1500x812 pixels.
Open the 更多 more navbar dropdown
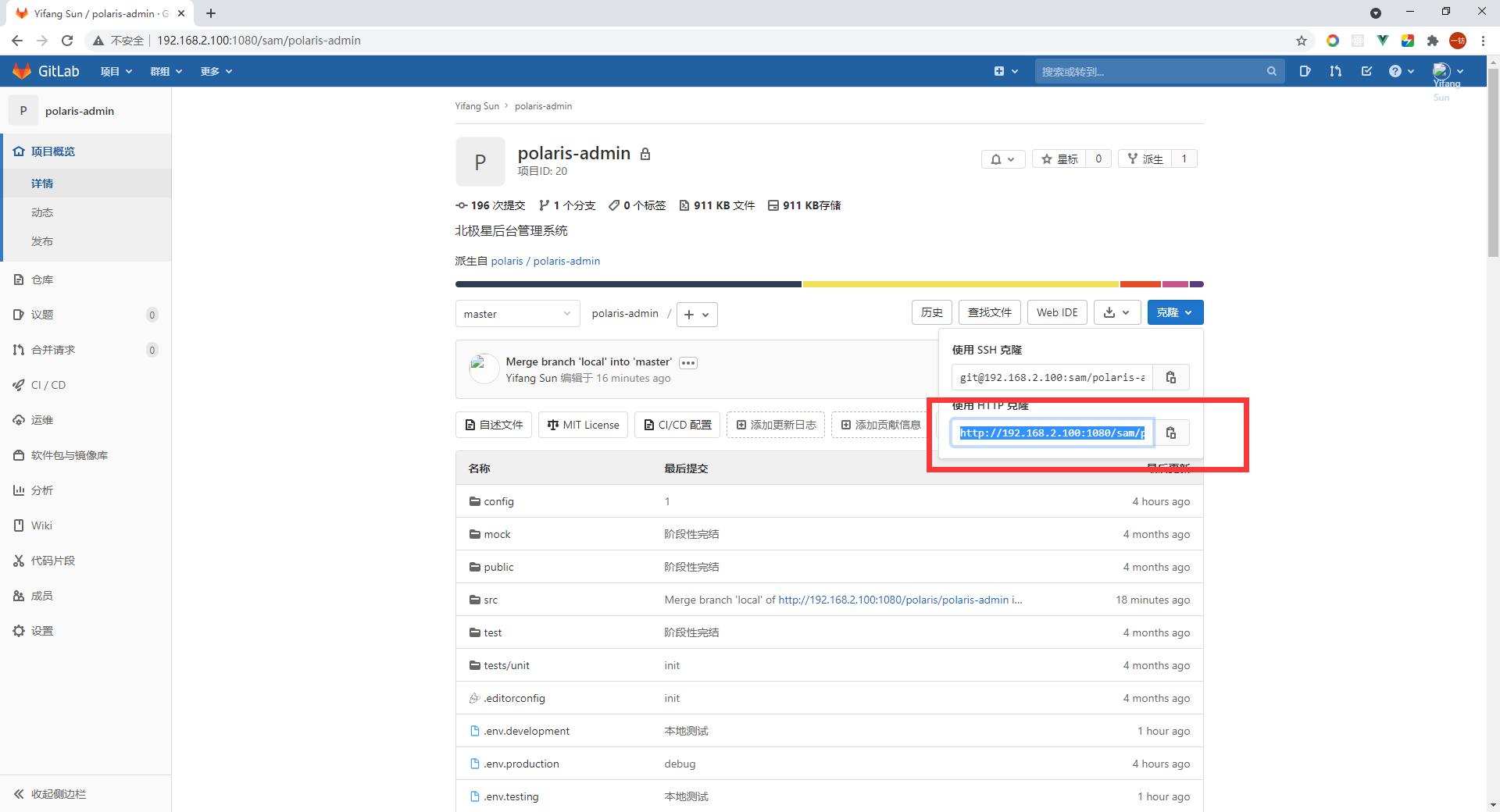pyautogui.click(x=216, y=71)
